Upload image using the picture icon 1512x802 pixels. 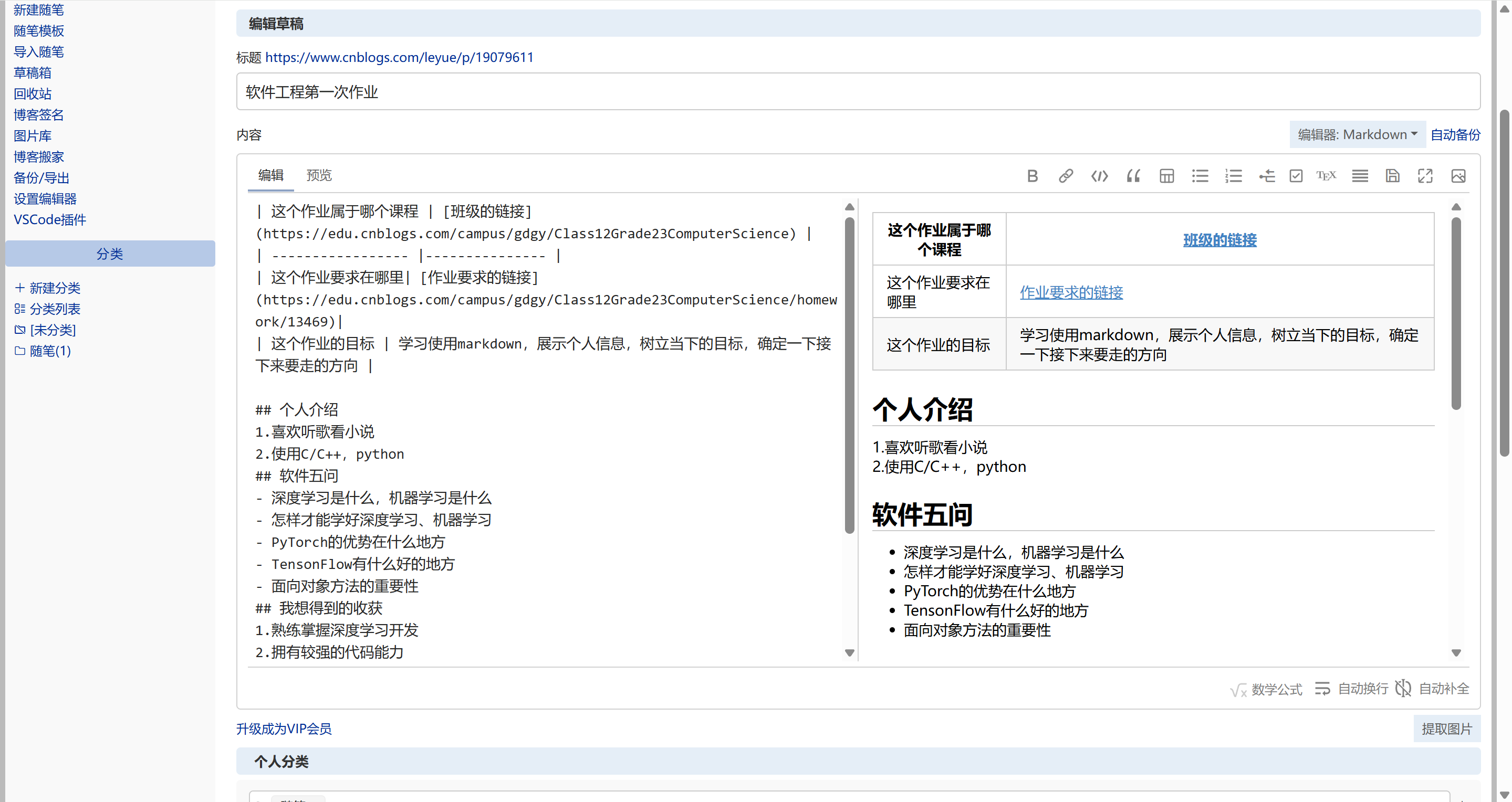tap(1458, 175)
